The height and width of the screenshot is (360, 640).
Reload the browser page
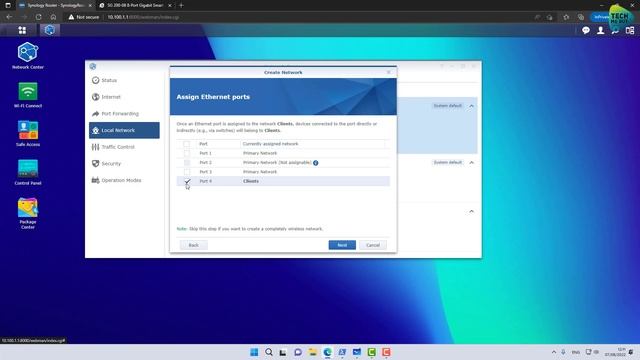click(x=38, y=17)
